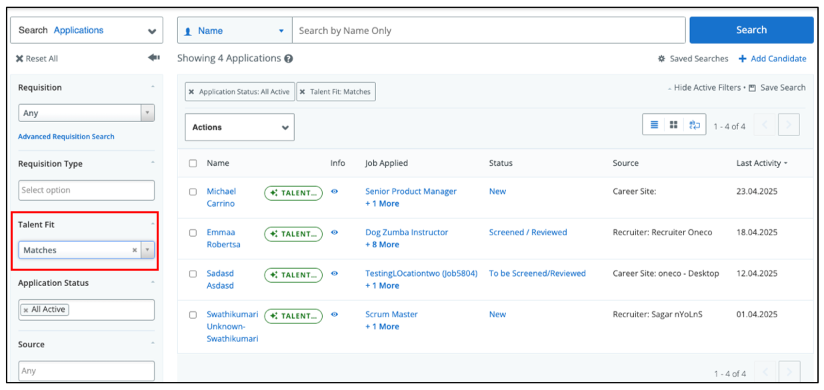
Task: Open the Talent Fit dropdown arrow
Action: point(148,250)
